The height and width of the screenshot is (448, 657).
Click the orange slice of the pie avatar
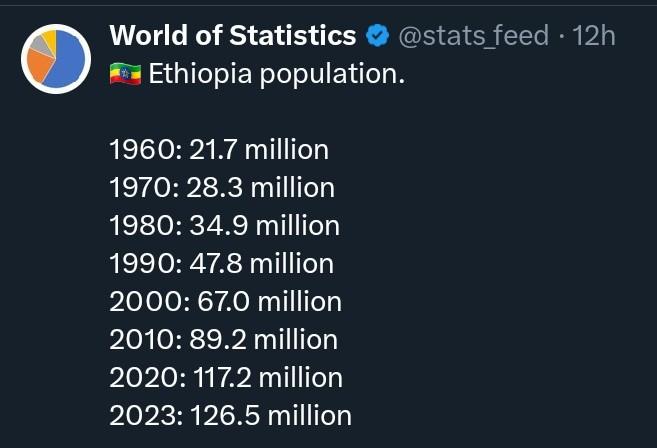39,65
